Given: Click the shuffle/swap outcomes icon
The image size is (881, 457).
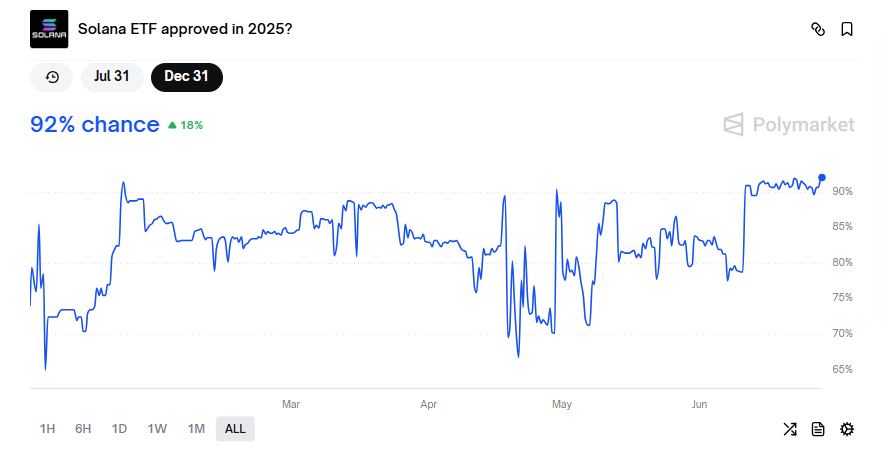Looking at the screenshot, I should [790, 429].
